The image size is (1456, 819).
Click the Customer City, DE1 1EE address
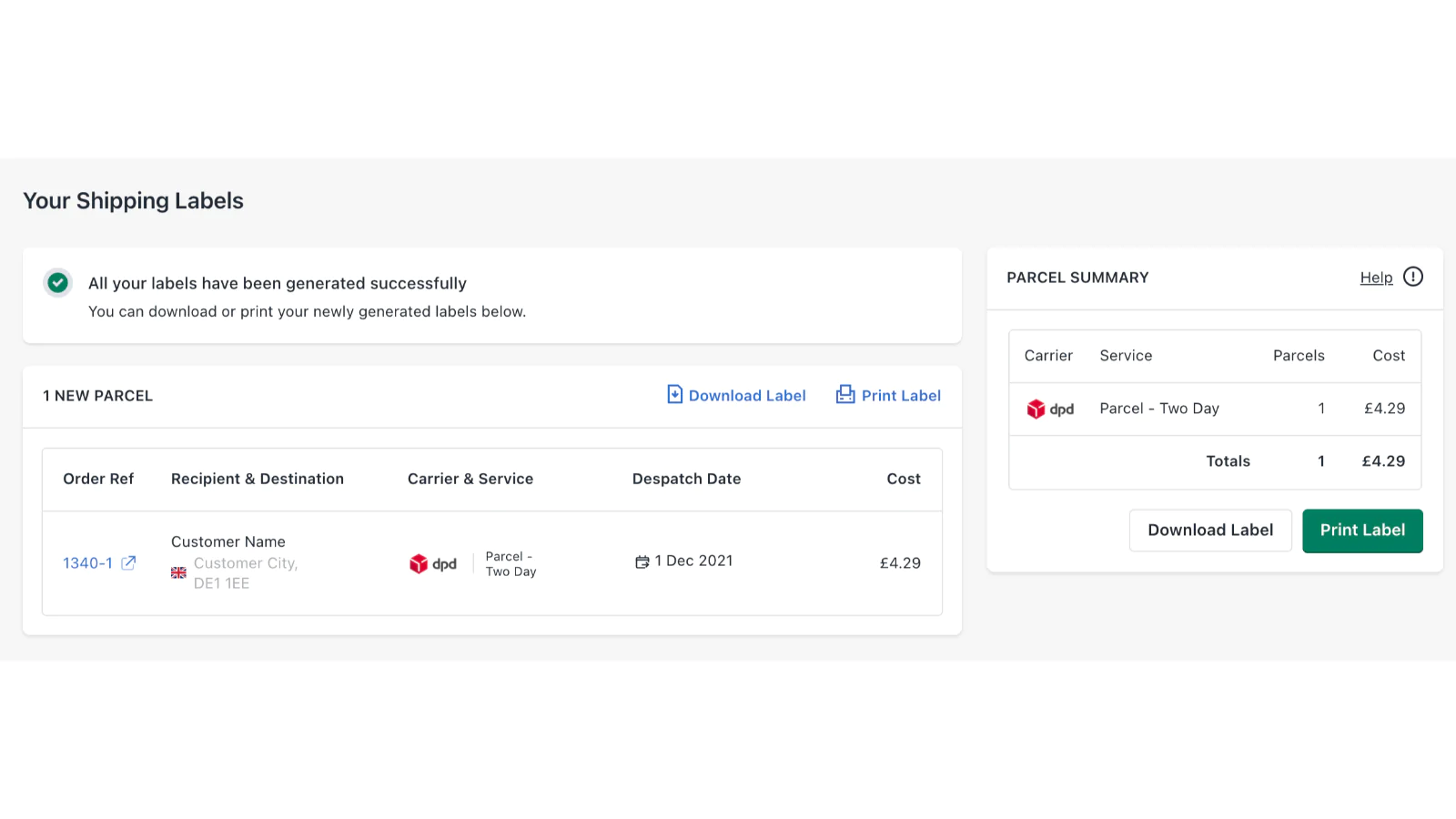(246, 573)
